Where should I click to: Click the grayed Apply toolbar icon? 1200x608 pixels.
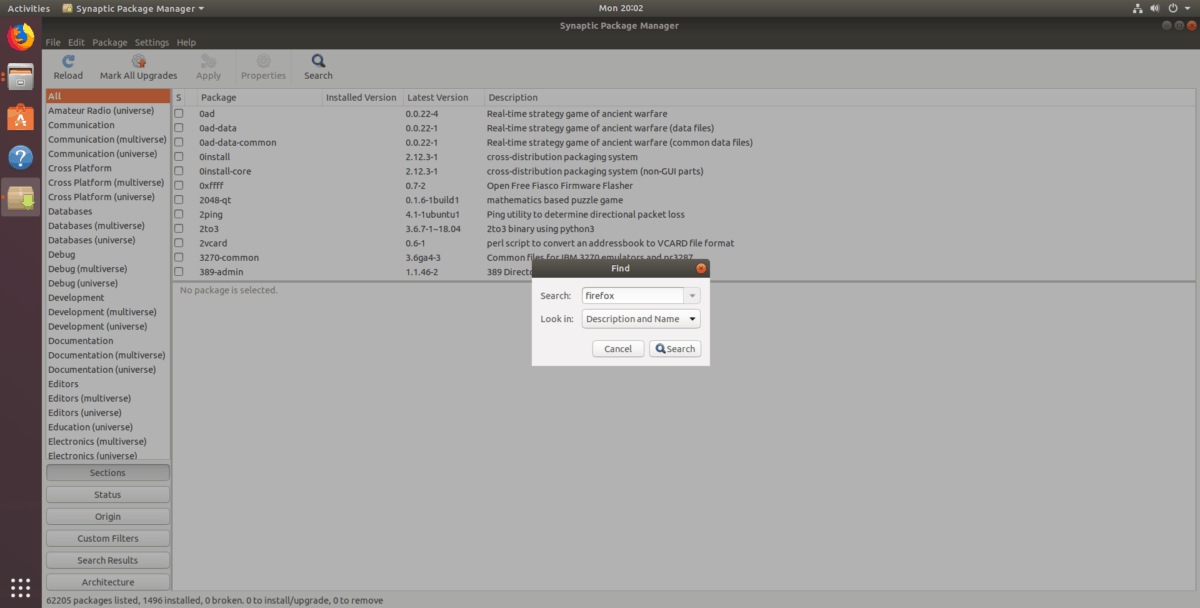(x=208, y=61)
